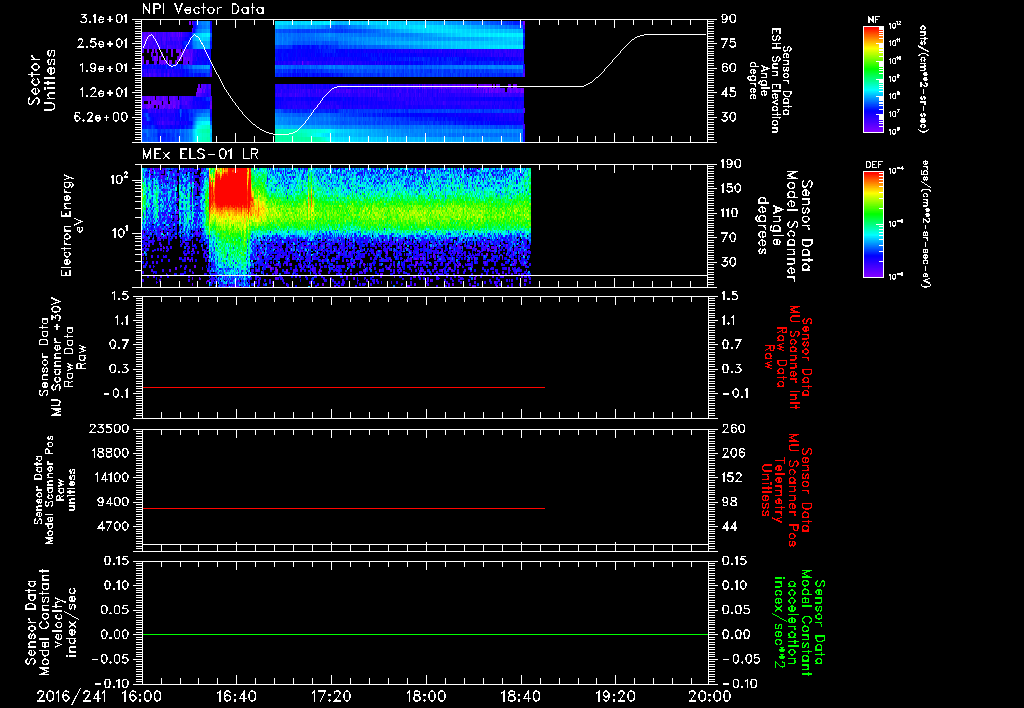Click the NF flux color bar
Screen dimensions: 1024x708
click(873, 78)
